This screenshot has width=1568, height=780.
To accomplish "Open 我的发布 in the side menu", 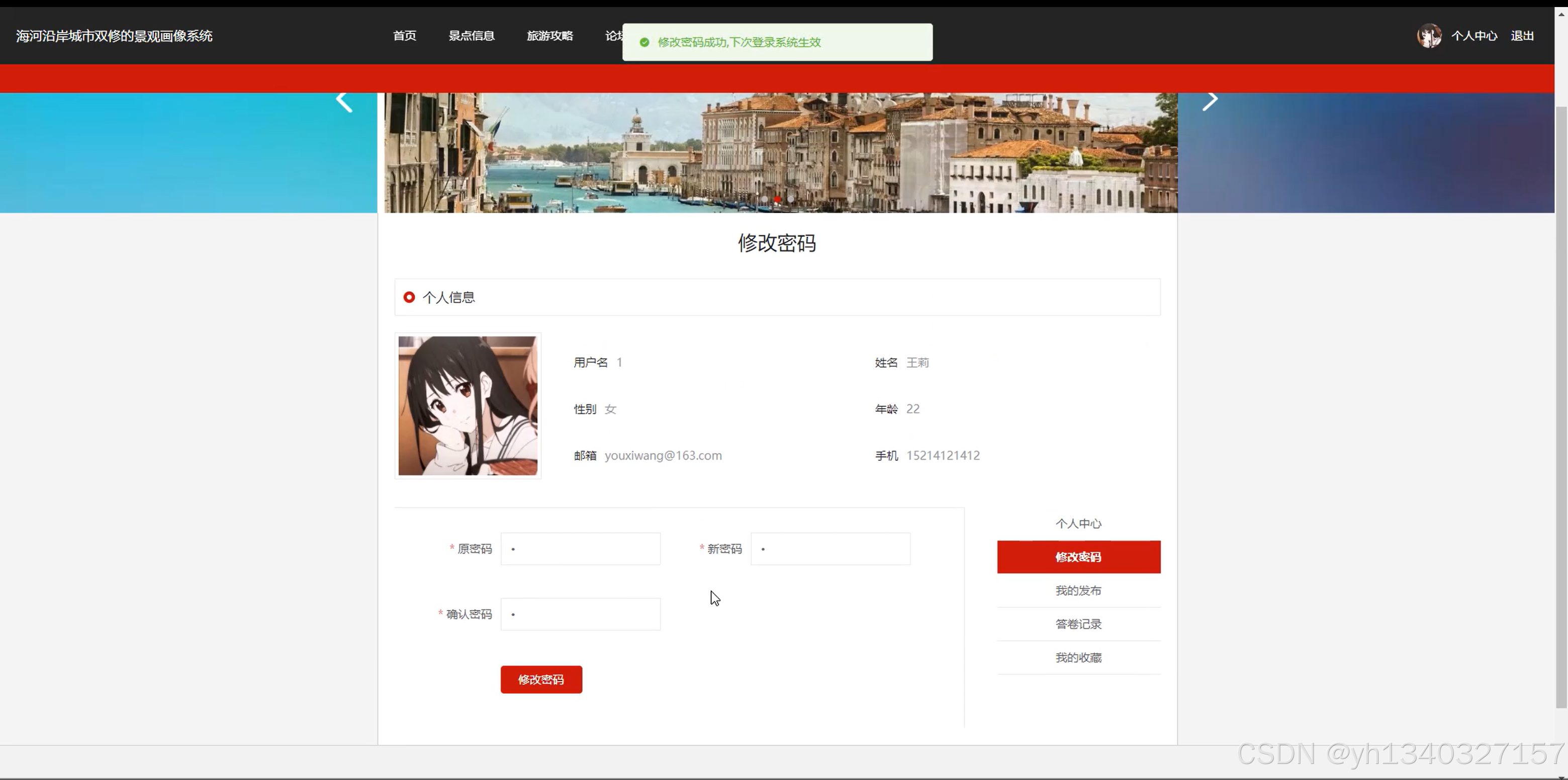I will click(1078, 590).
